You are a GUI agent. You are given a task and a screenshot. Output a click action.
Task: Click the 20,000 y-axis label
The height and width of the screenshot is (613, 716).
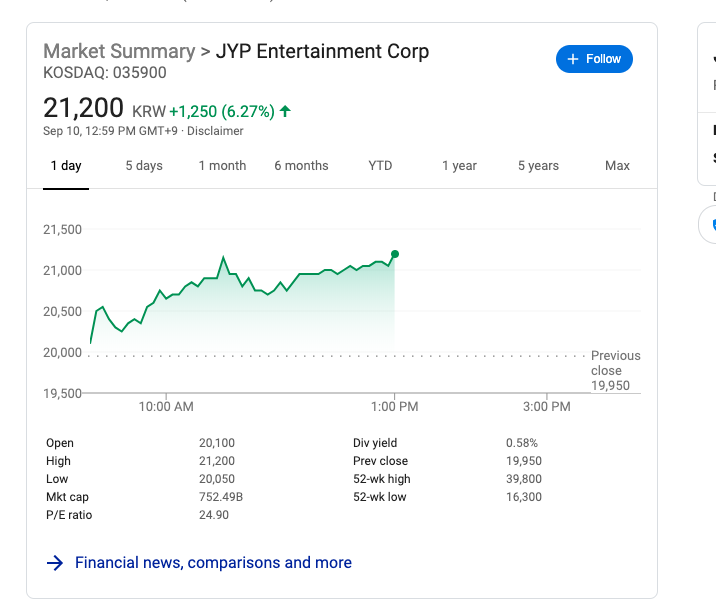(63, 353)
